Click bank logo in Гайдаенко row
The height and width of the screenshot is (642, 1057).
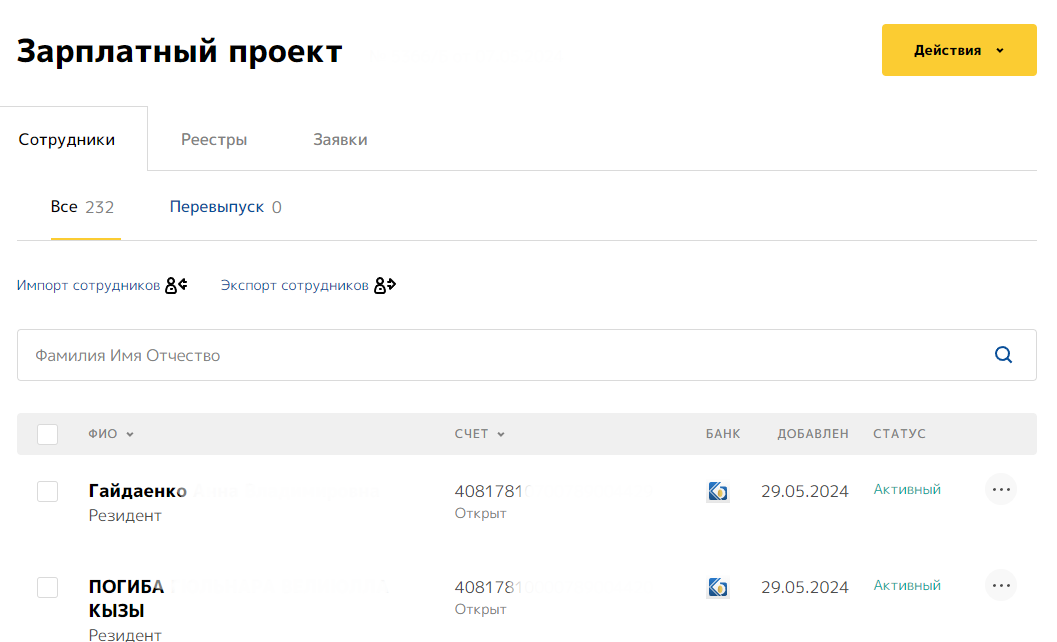point(717,491)
